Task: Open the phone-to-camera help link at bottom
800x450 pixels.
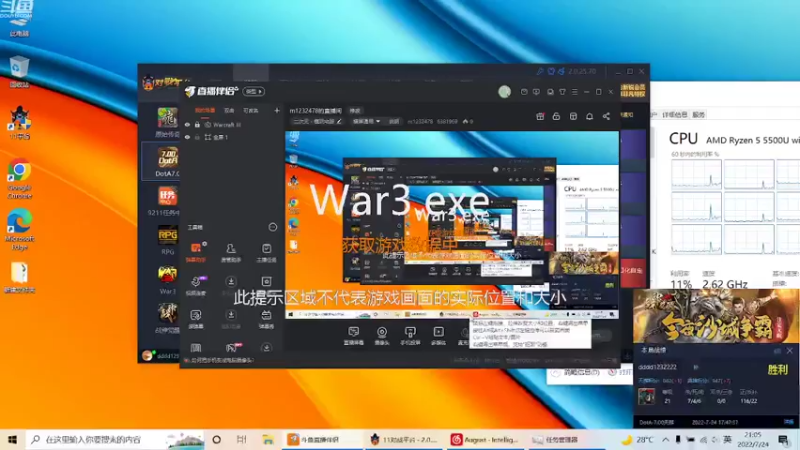Action: click(219, 360)
